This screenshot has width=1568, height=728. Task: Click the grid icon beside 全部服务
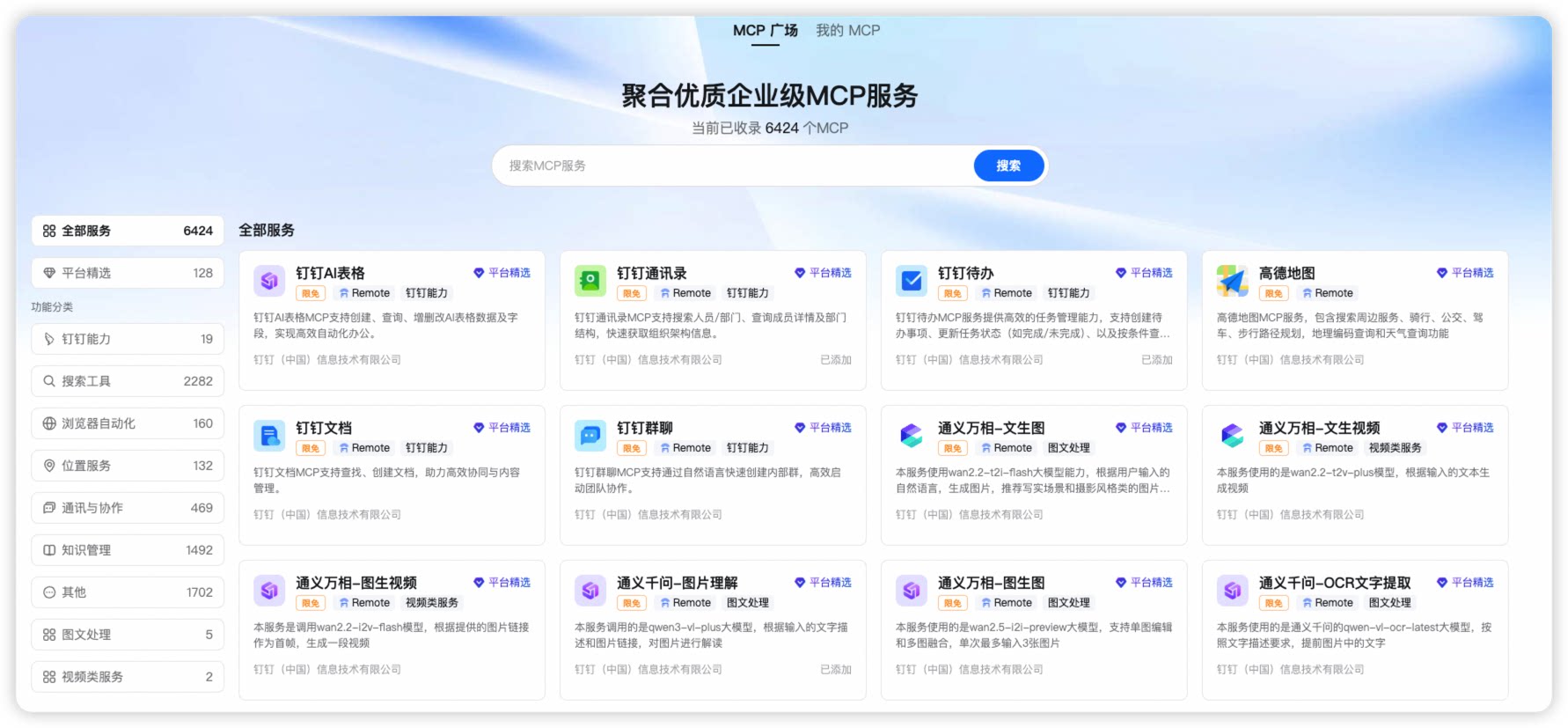point(49,231)
